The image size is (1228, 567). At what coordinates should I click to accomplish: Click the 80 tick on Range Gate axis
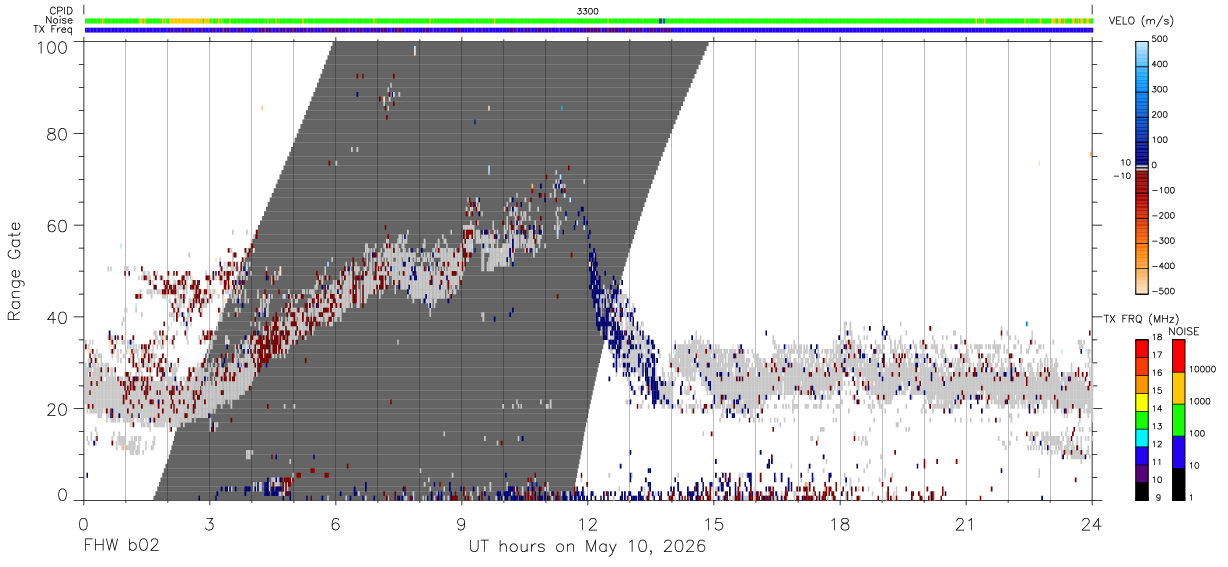(x=58, y=134)
